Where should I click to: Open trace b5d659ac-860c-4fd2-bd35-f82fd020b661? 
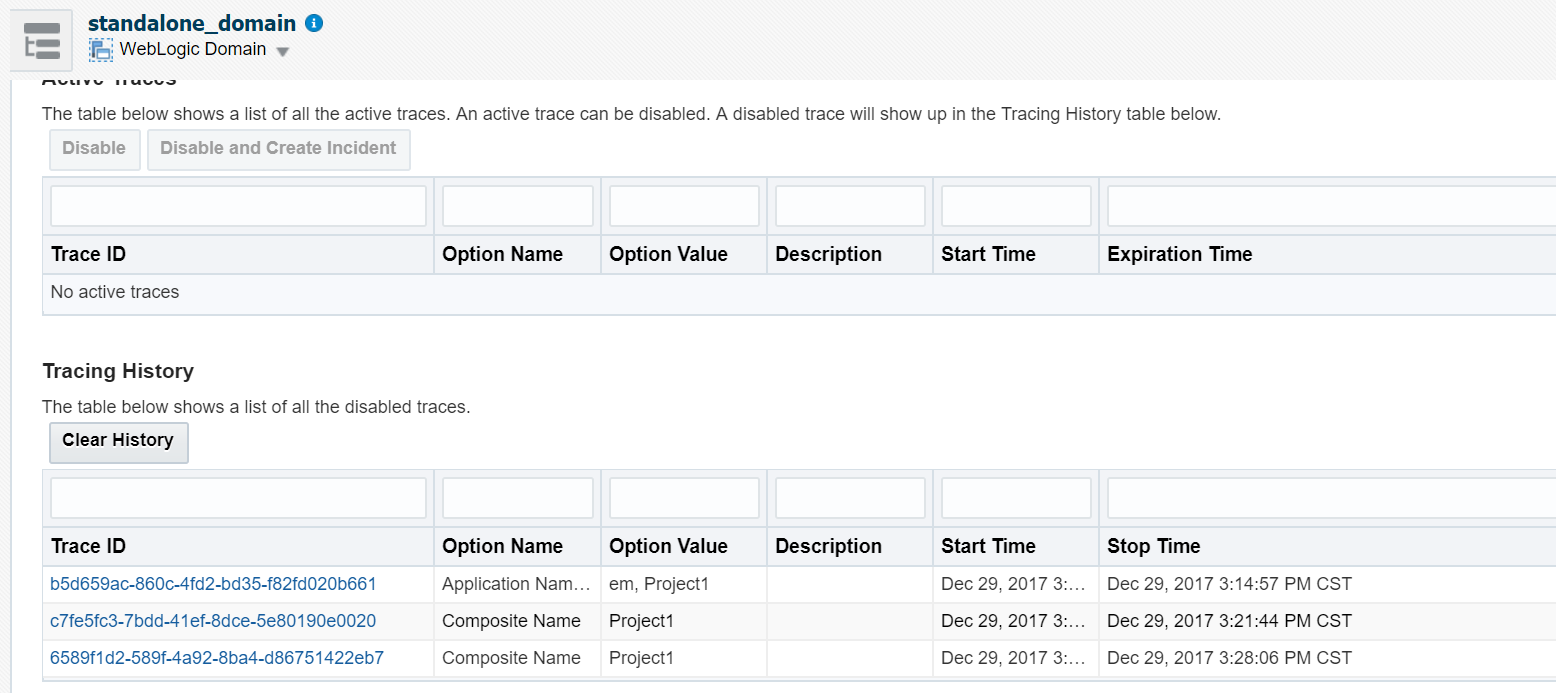[x=213, y=583]
